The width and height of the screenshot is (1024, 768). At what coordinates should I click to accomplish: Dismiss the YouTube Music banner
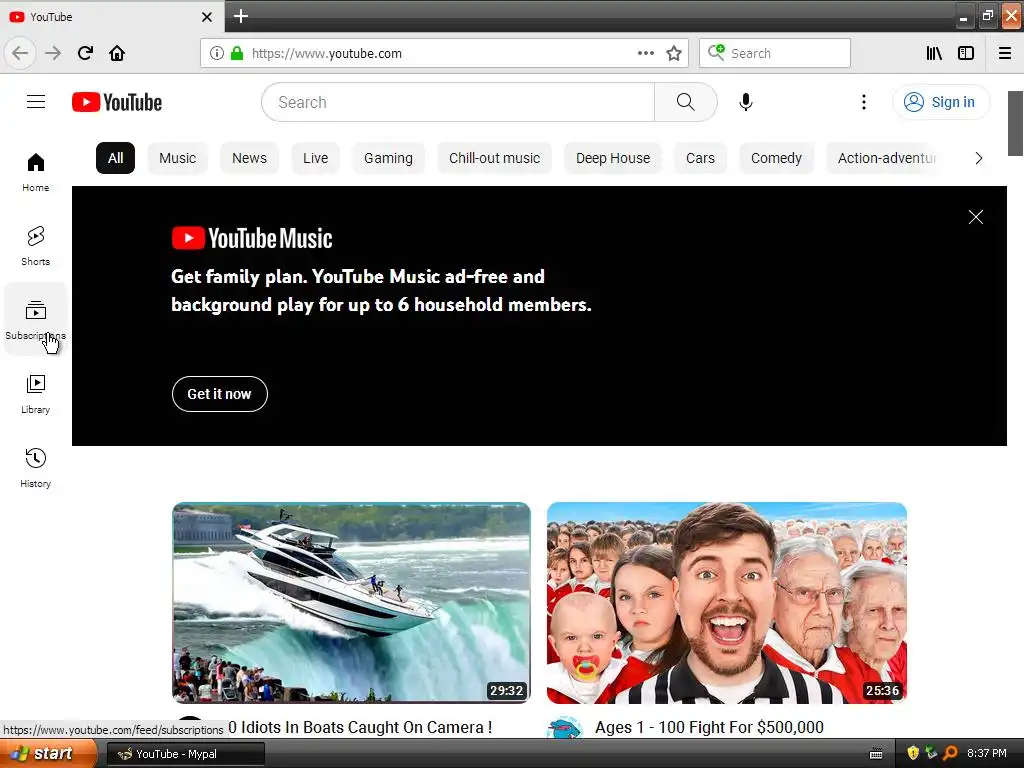pyautogui.click(x=976, y=217)
